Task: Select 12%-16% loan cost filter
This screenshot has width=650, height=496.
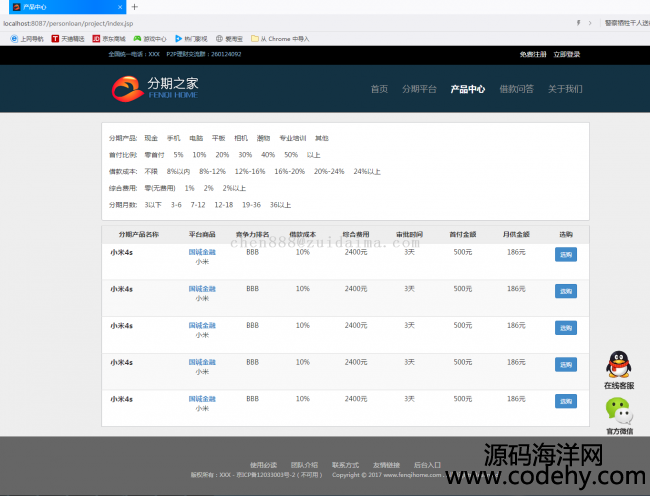Action: coord(250,172)
